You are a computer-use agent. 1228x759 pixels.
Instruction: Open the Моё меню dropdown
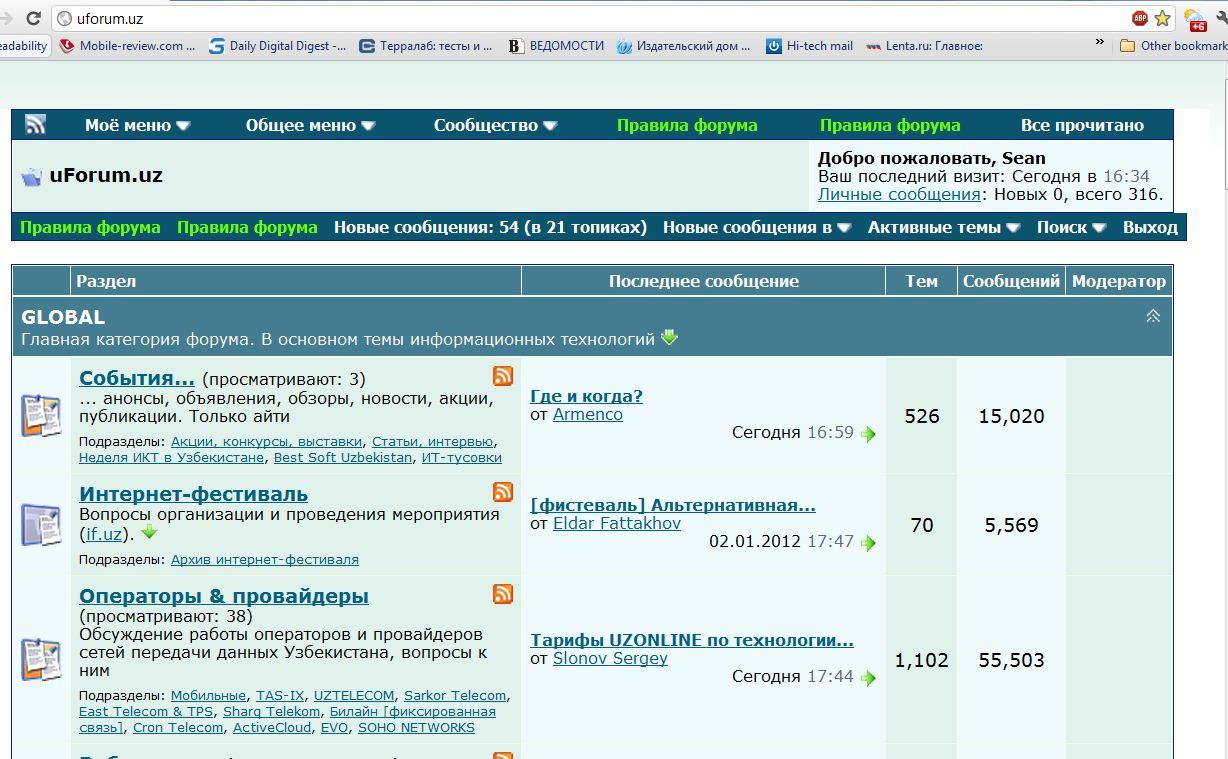[138, 125]
